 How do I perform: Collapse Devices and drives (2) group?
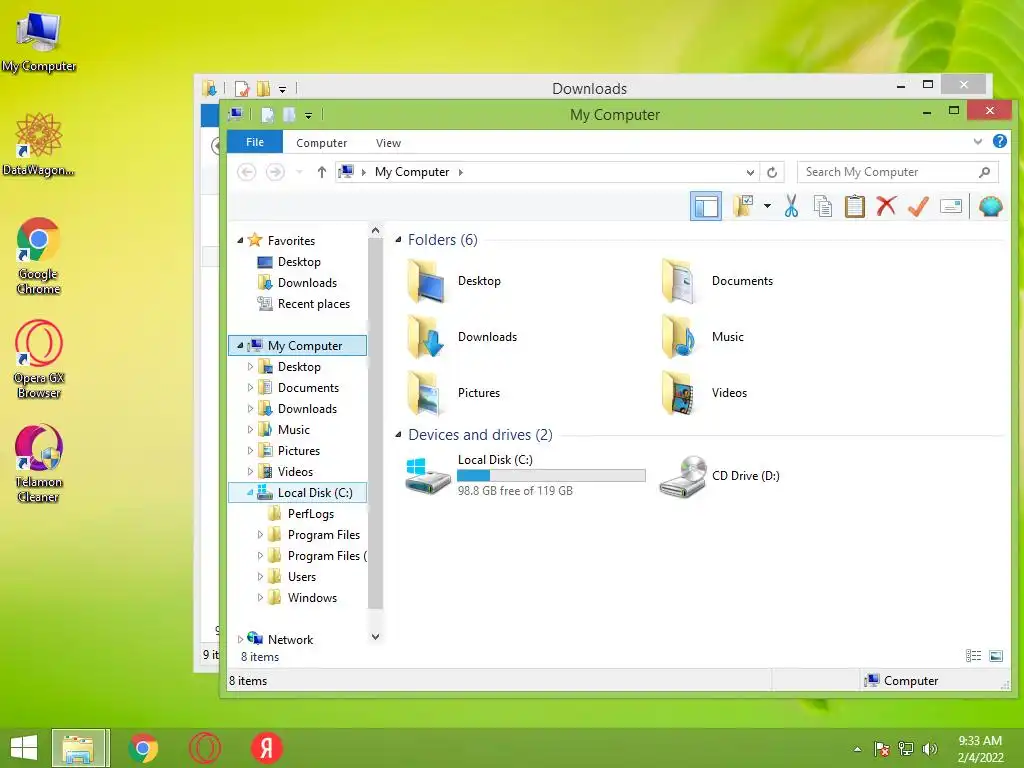point(398,434)
